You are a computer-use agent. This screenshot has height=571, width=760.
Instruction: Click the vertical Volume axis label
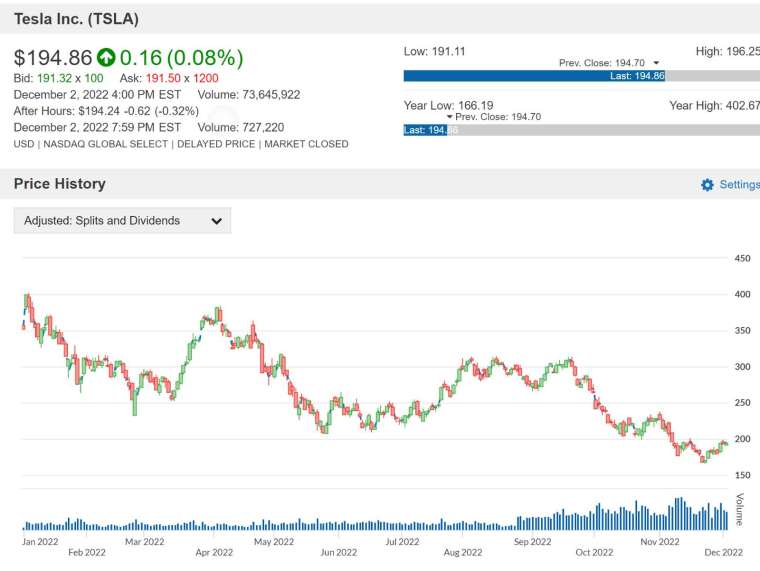740,509
